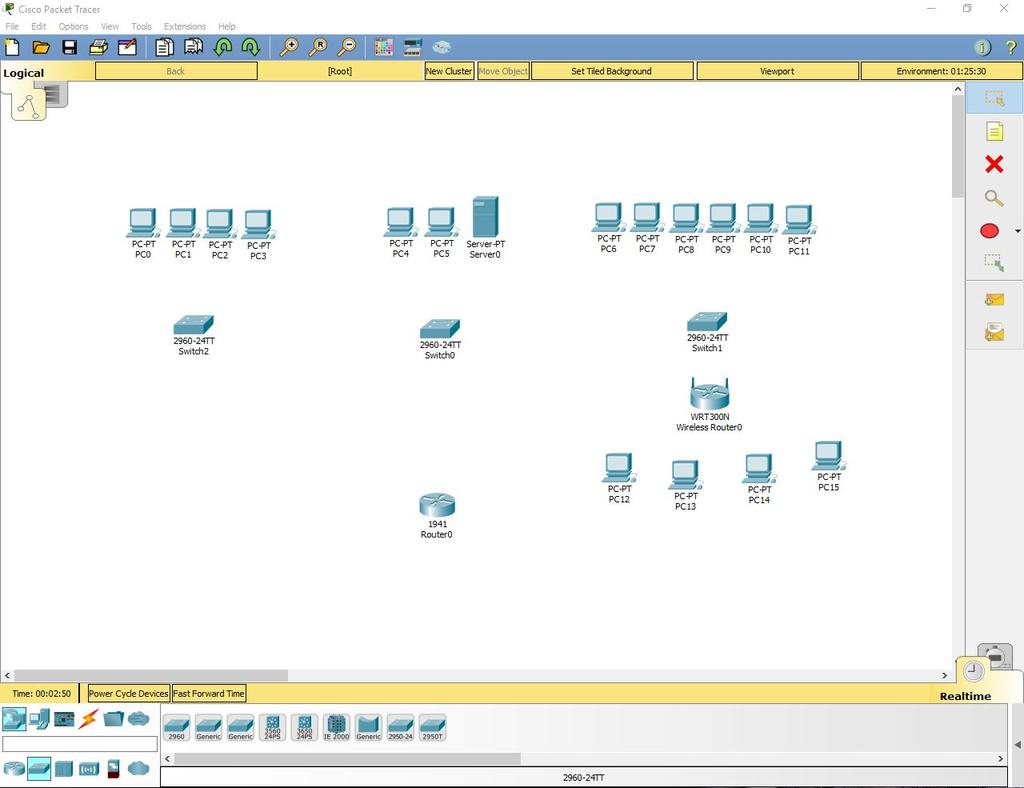Click the Power Cycle Devices button

(x=129, y=693)
